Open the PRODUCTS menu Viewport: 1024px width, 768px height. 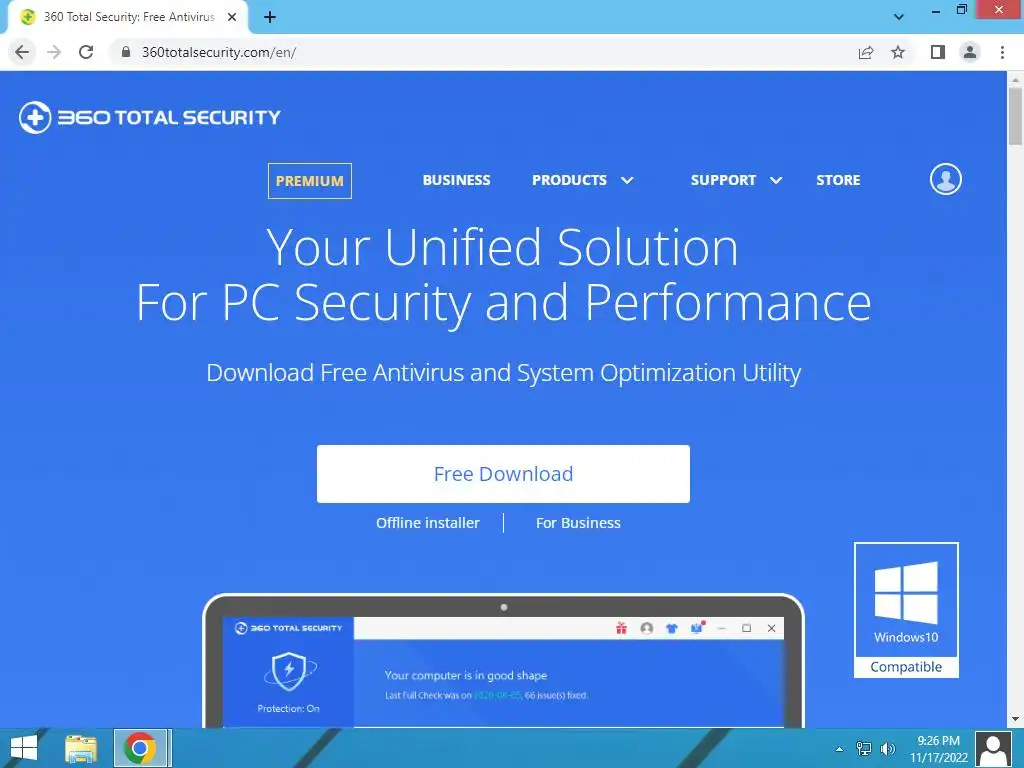[569, 180]
